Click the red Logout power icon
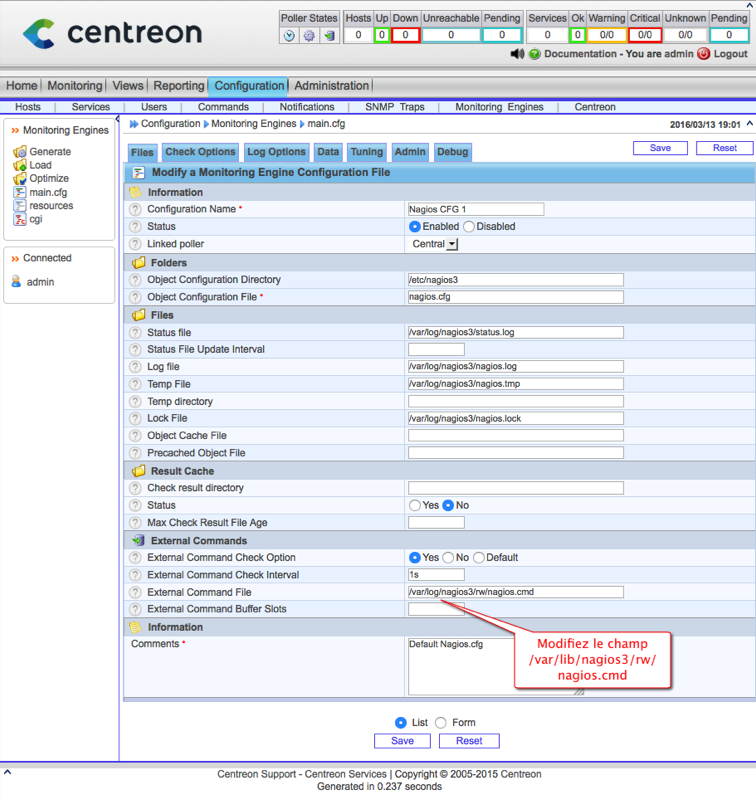 click(x=703, y=54)
